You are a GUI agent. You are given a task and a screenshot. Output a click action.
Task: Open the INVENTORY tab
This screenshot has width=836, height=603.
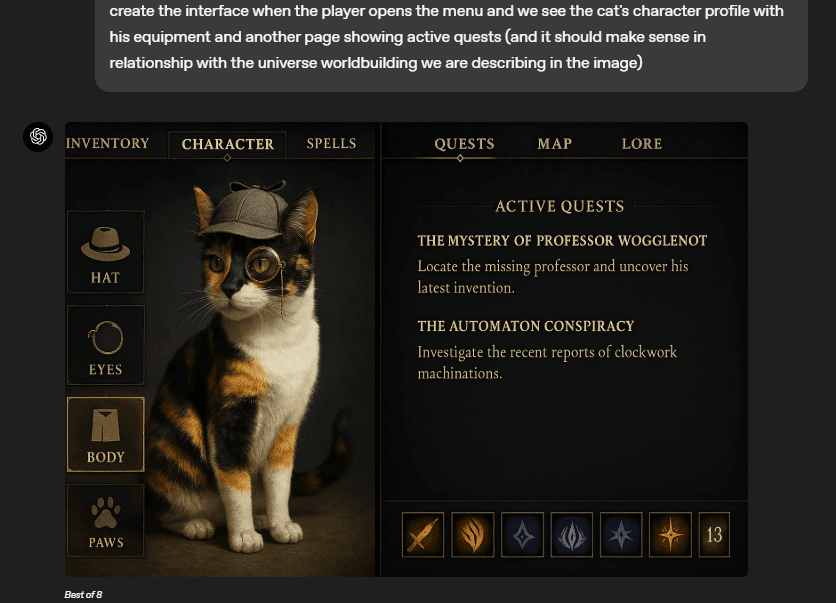coord(107,143)
